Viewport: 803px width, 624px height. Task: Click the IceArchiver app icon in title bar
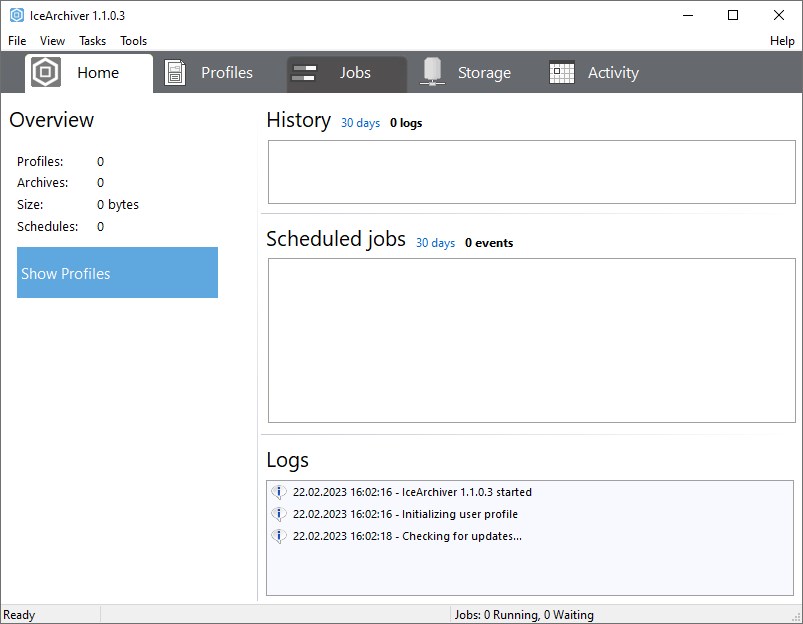pyautogui.click(x=16, y=15)
